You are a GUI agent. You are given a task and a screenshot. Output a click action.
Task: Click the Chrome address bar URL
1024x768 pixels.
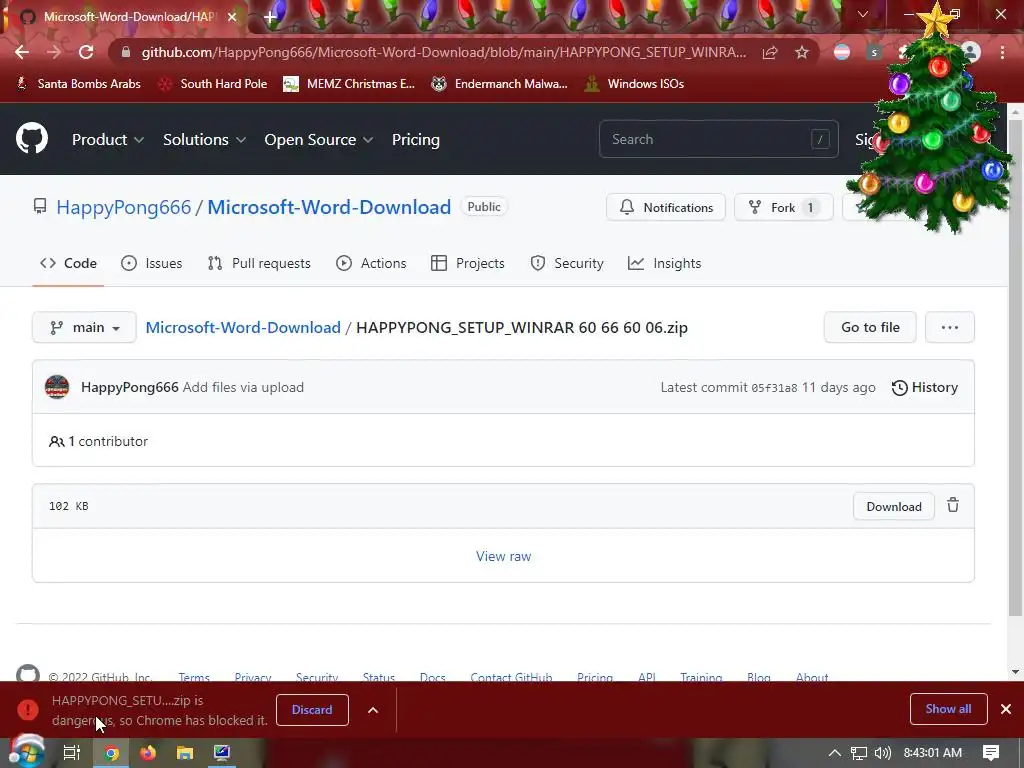pyautogui.click(x=444, y=52)
